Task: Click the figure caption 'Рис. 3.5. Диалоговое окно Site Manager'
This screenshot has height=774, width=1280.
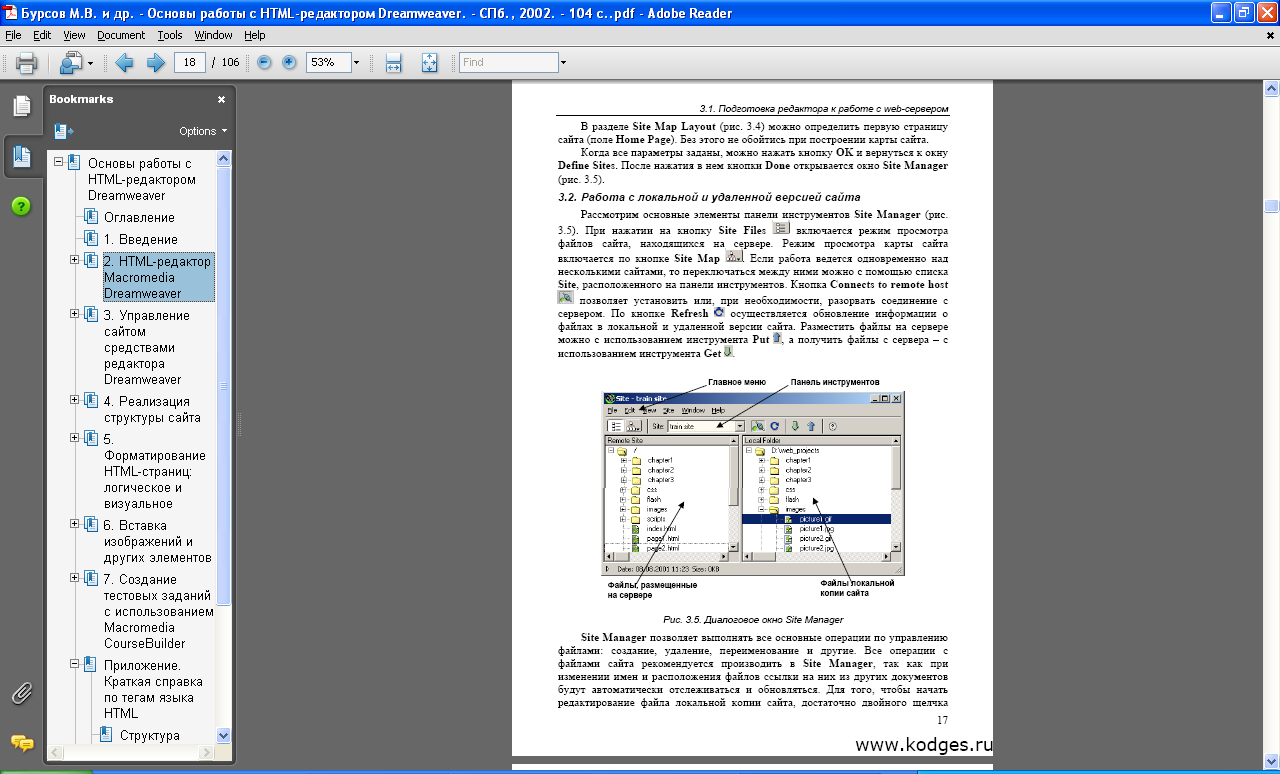Action: 752,619
